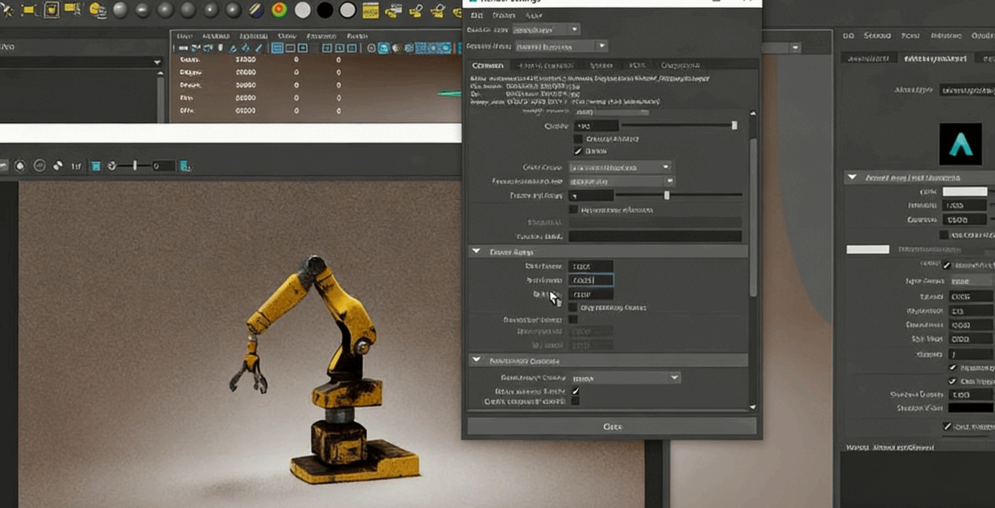Screen dimensions: 995x508
Task: Collapse the Frame Range section
Action: 476,252
